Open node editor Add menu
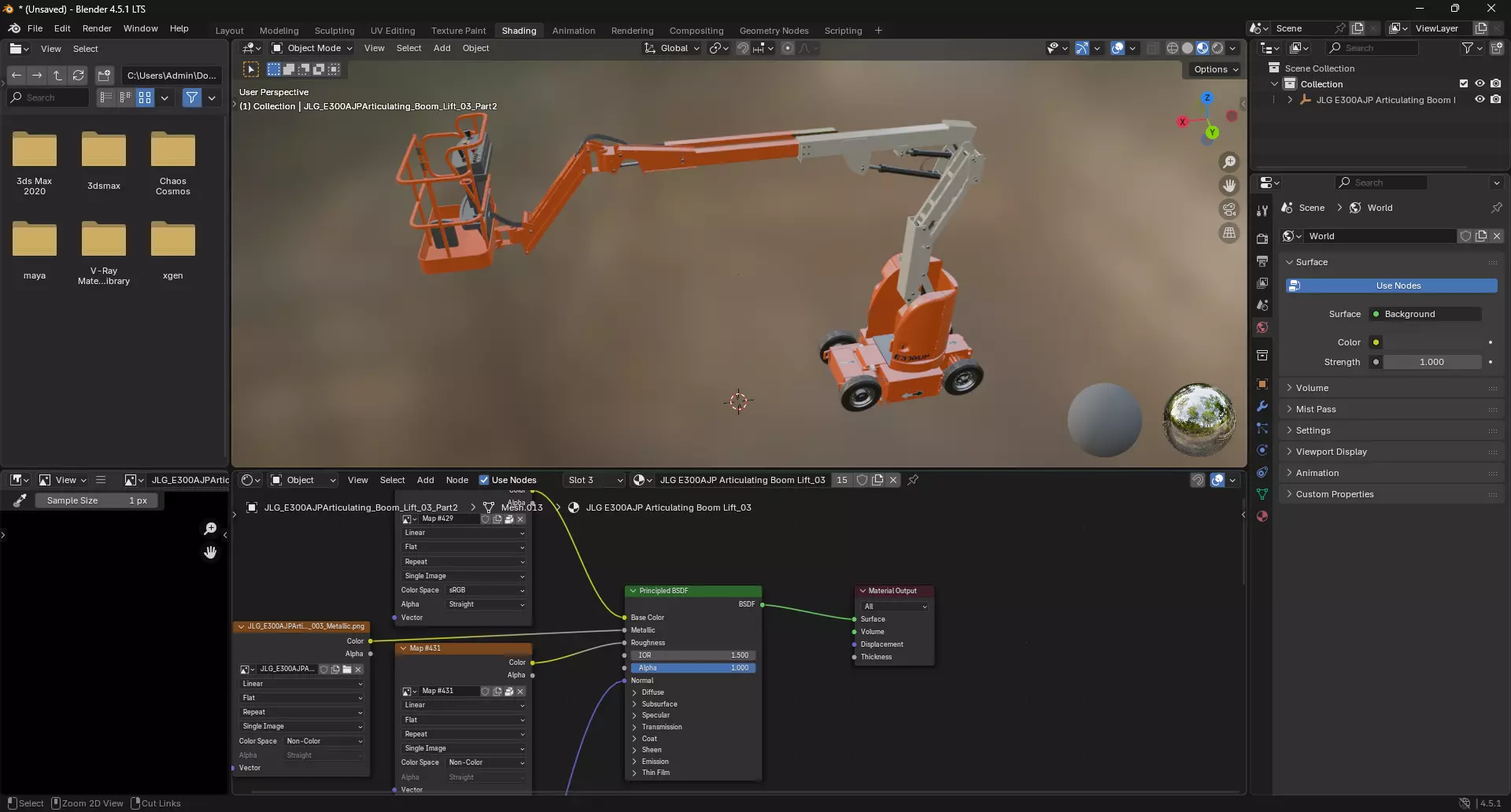The height and width of the screenshot is (812, 1511). (x=425, y=480)
